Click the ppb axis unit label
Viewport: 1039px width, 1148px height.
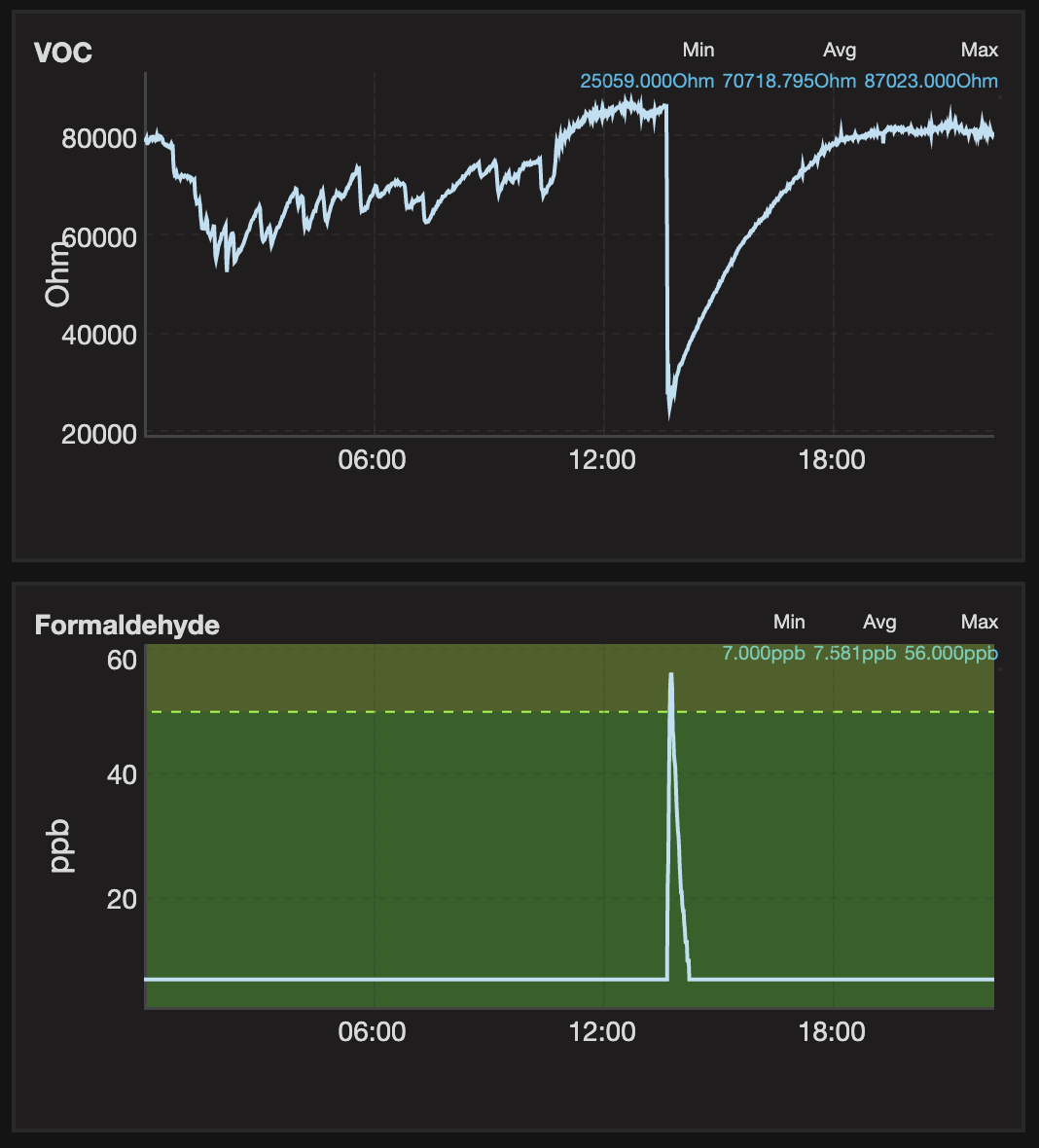[60, 846]
